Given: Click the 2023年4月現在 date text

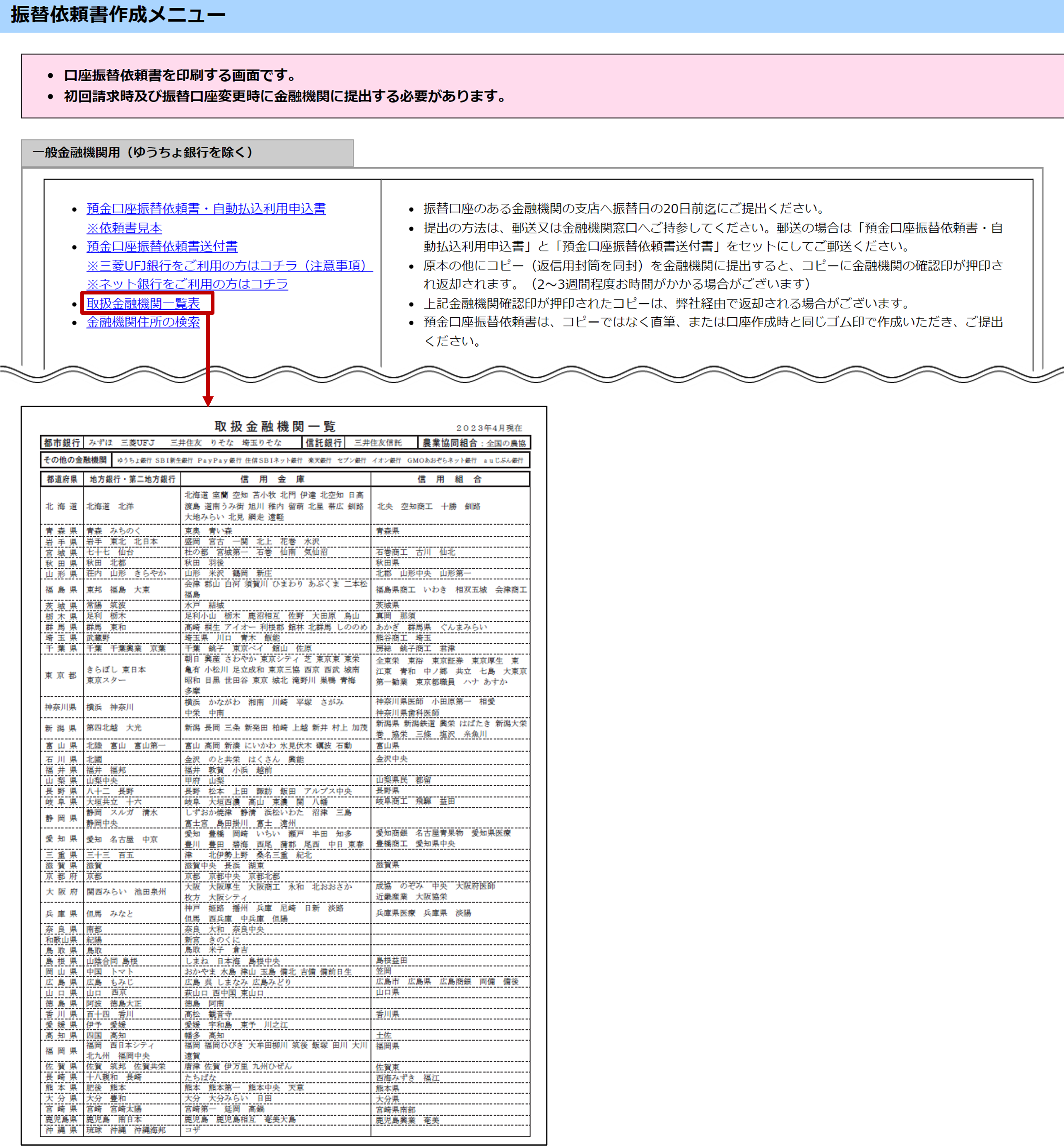Looking at the screenshot, I should point(489,428).
